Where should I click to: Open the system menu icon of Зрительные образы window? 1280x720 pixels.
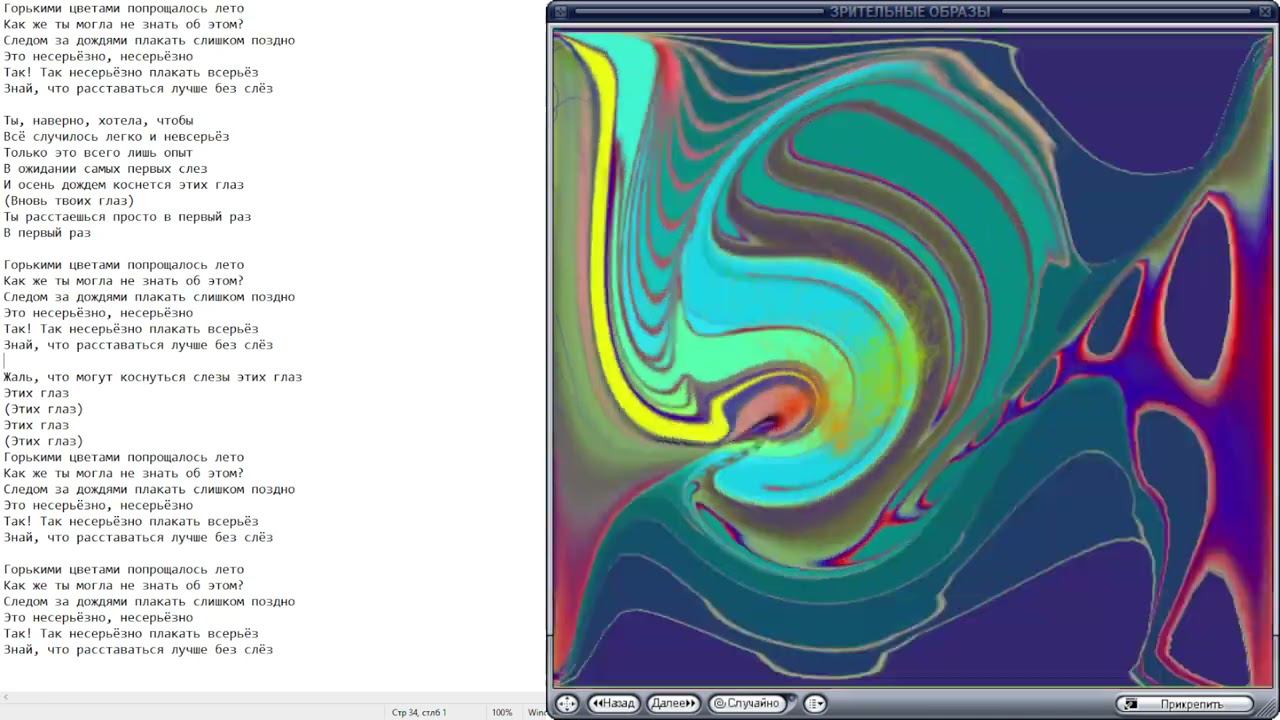click(560, 12)
